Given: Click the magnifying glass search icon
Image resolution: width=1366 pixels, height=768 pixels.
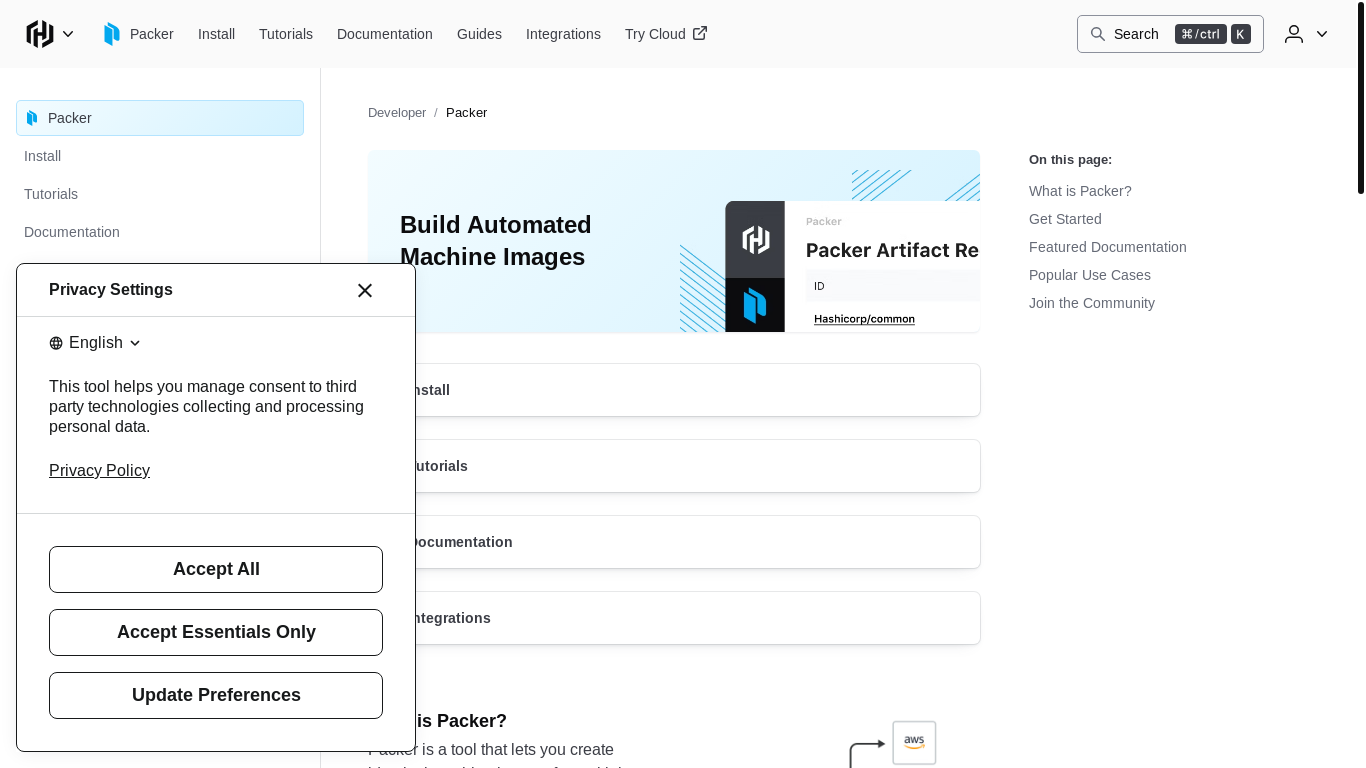Looking at the screenshot, I should [x=1098, y=34].
